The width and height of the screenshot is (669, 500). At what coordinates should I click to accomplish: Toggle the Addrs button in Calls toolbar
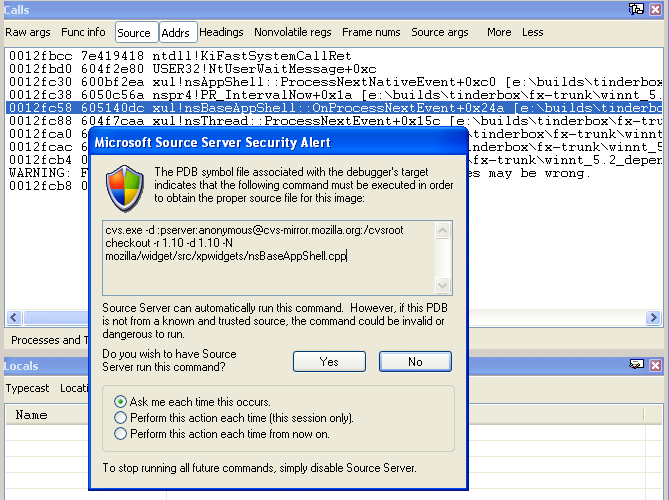[175, 33]
